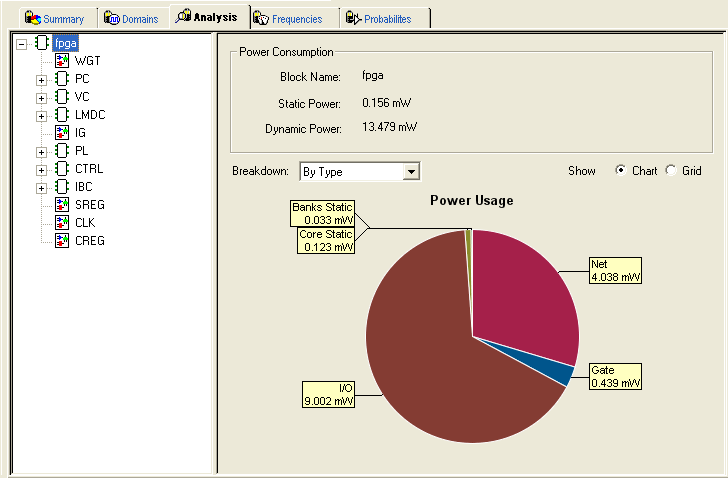Image resolution: width=728 pixels, height=478 pixels.
Task: Click the CTRL block icon
Action: 62,169
